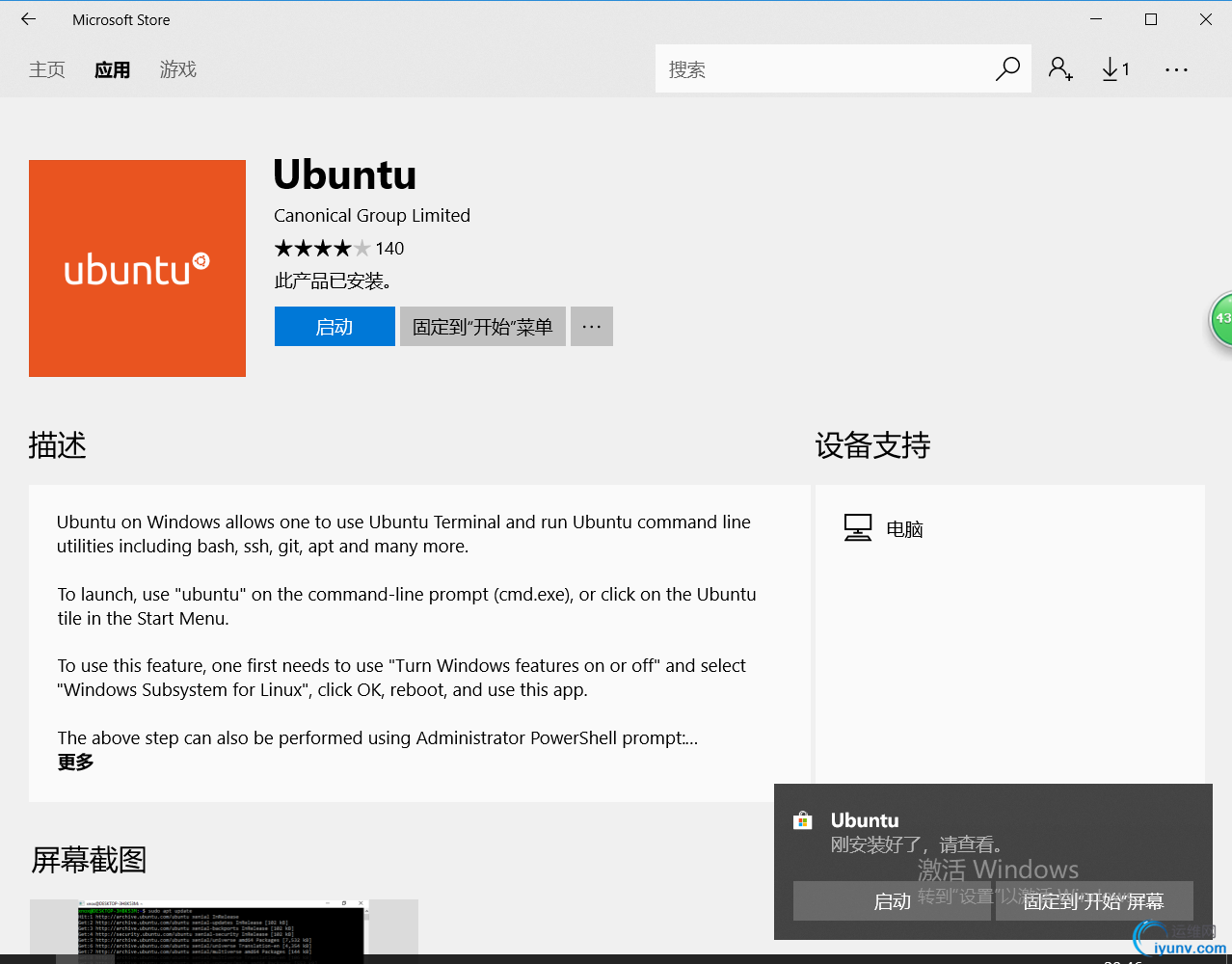Click the orange Ubuntu app logo
1232x964 pixels.
(x=137, y=268)
